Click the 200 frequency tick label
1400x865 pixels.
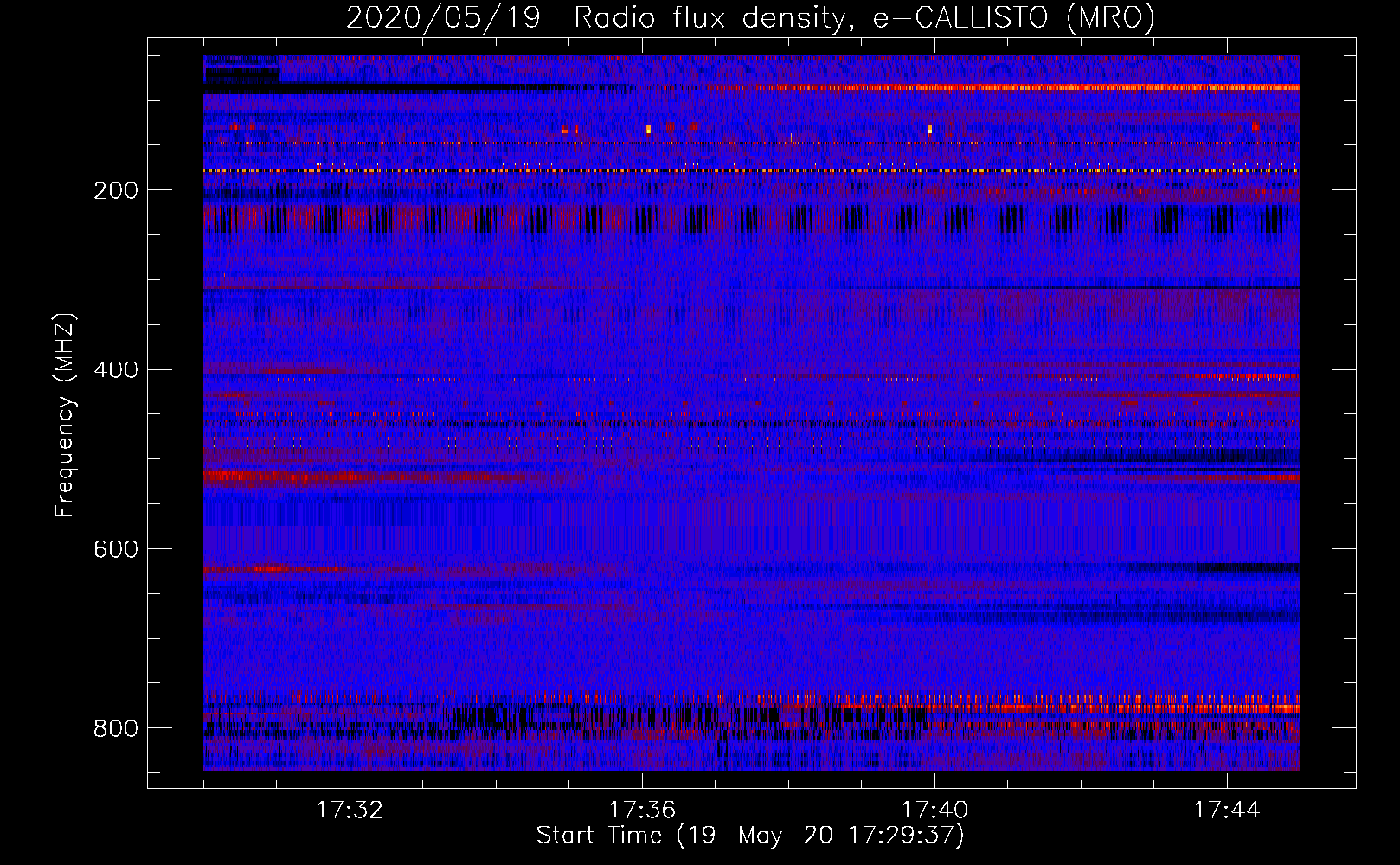pyautogui.click(x=116, y=190)
